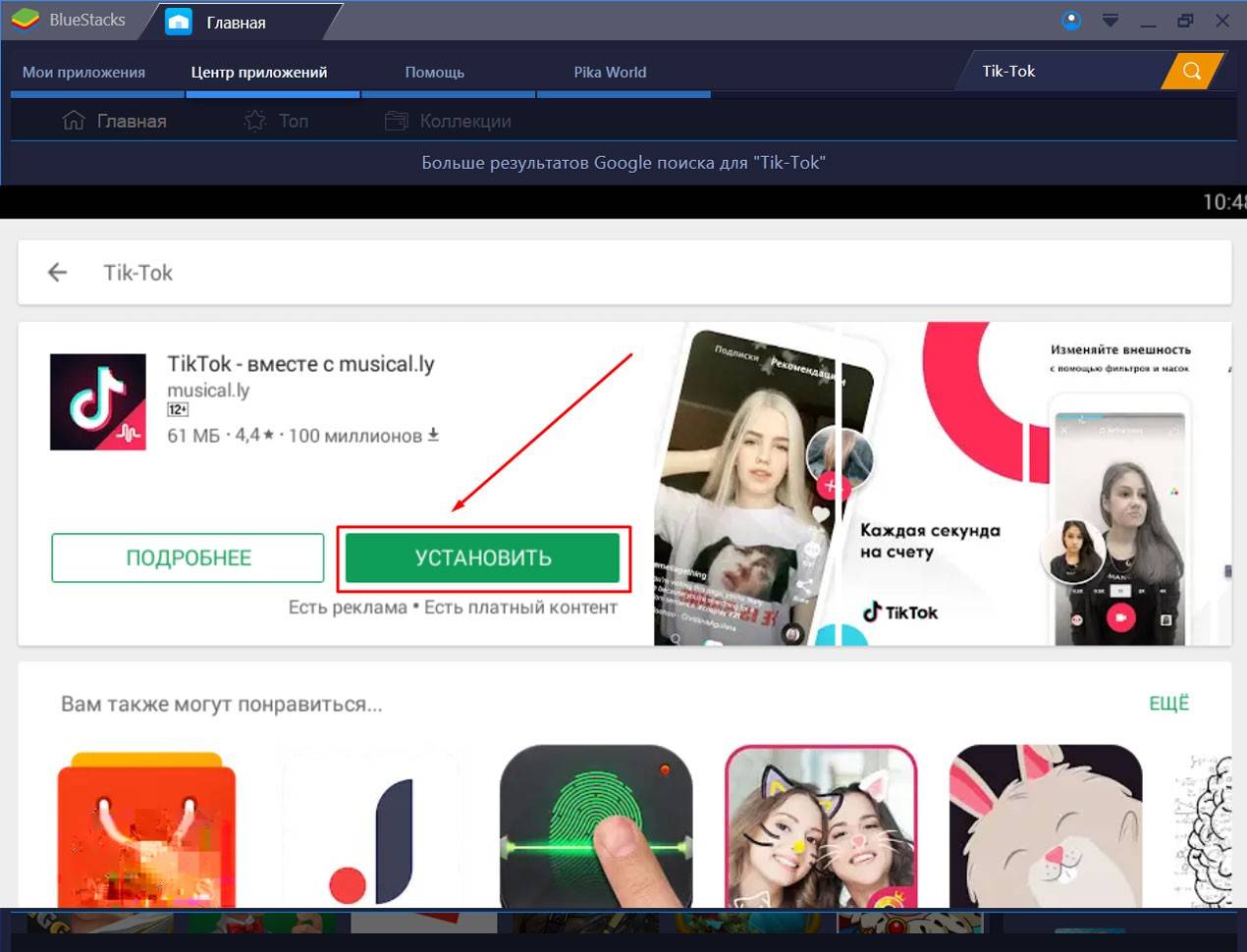The width and height of the screenshot is (1247, 952).
Task: Open the bunny rabbit app thumbnail
Action: pos(1046,826)
